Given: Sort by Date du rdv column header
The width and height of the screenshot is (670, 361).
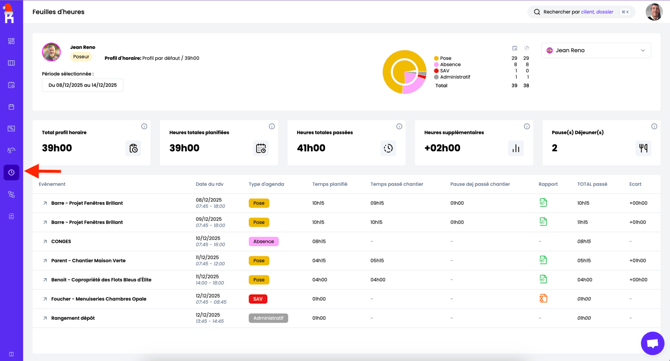Looking at the screenshot, I should 209,184.
